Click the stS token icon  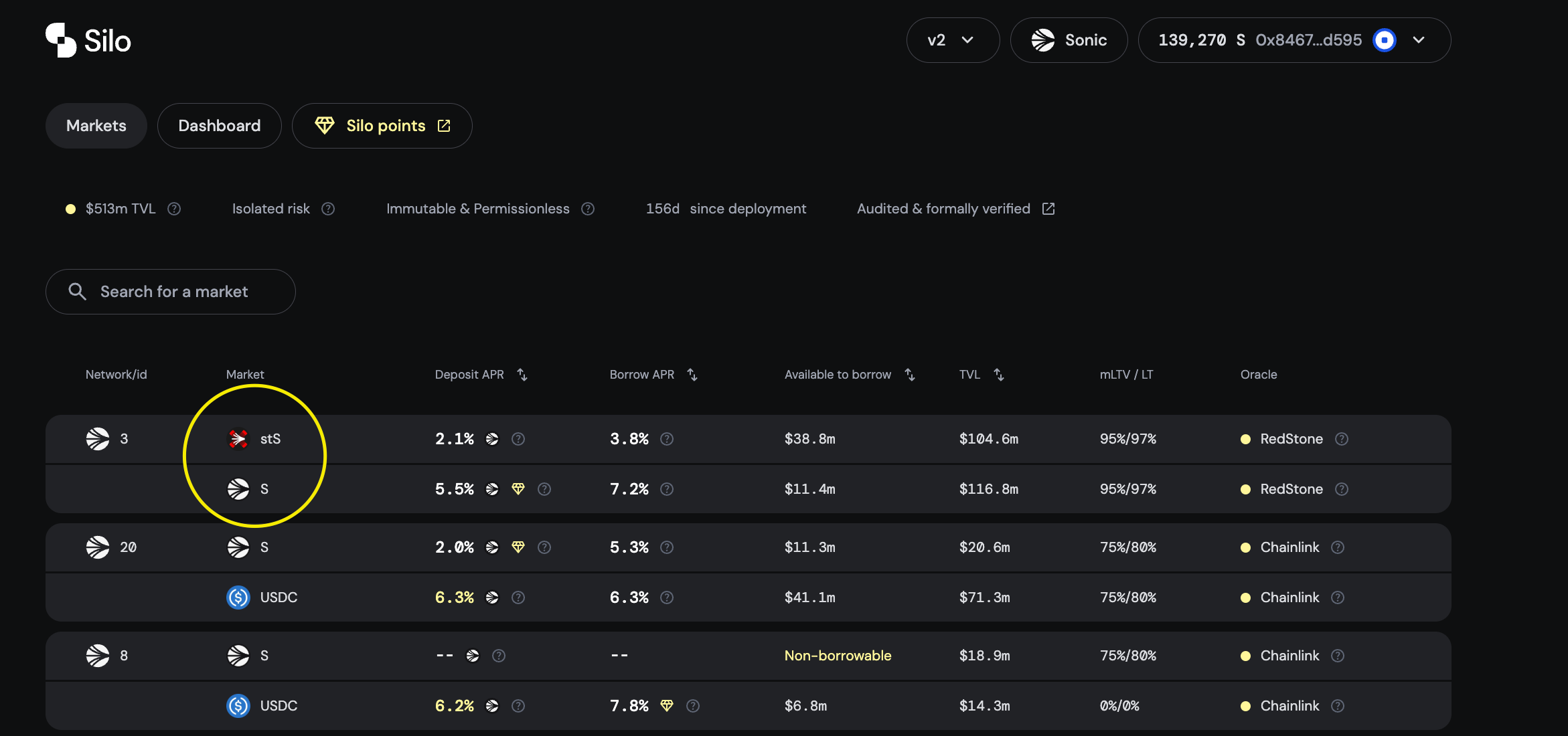[x=238, y=439]
